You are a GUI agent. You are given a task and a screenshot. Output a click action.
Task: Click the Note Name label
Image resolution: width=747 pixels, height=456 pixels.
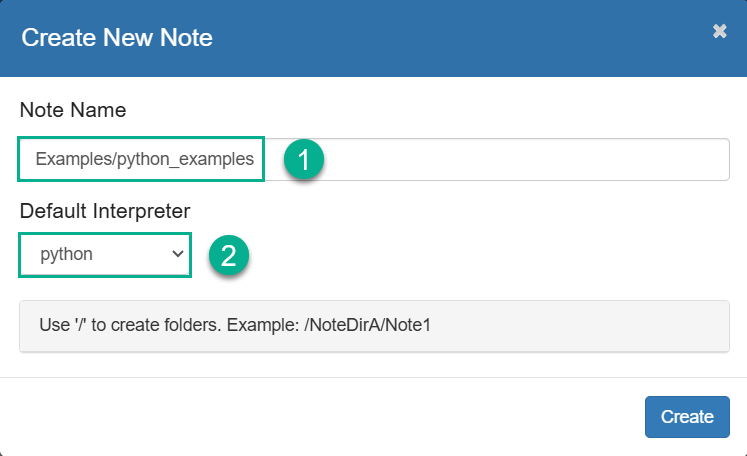(73, 110)
